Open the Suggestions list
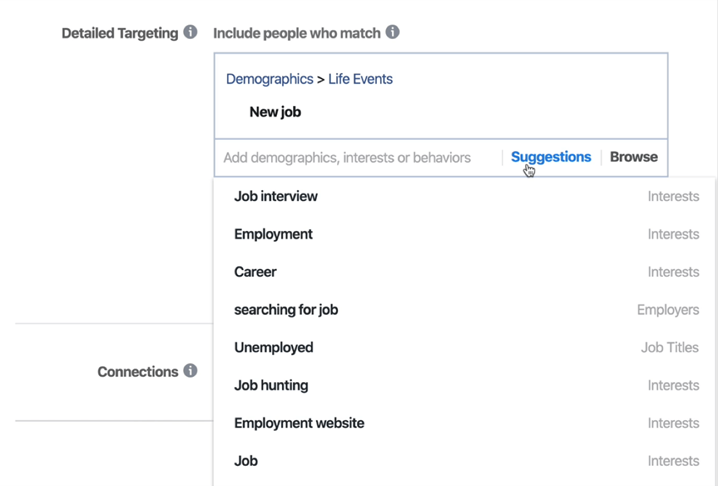The image size is (718, 486). pos(551,157)
